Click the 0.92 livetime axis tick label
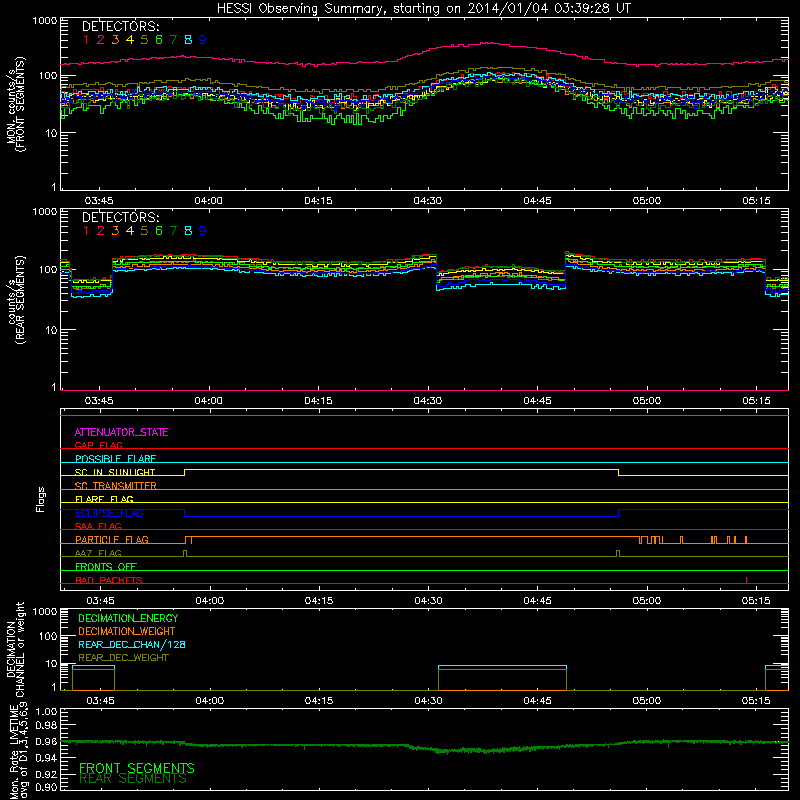Viewport: 800px width, 800px height. (x=46, y=774)
